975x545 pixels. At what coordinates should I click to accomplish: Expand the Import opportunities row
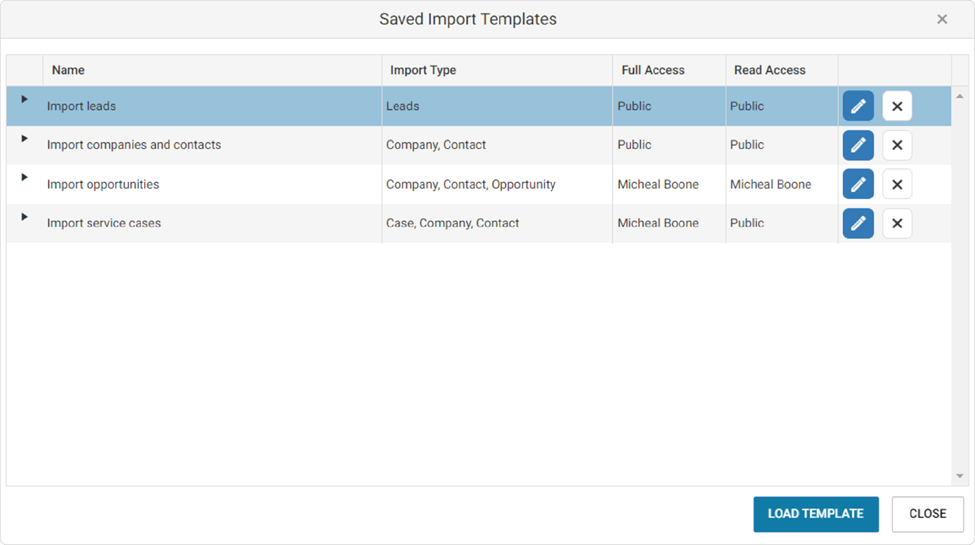tap(24, 177)
